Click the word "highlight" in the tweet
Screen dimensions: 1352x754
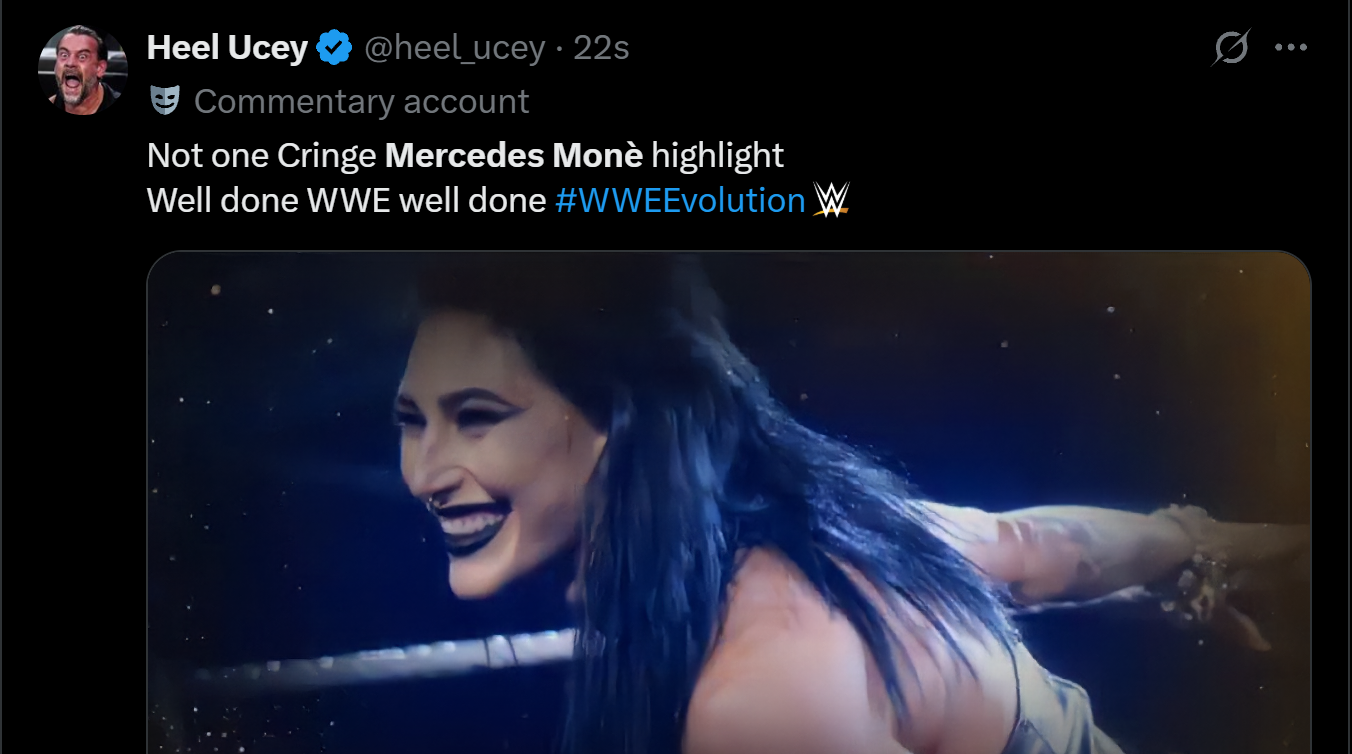(x=717, y=156)
